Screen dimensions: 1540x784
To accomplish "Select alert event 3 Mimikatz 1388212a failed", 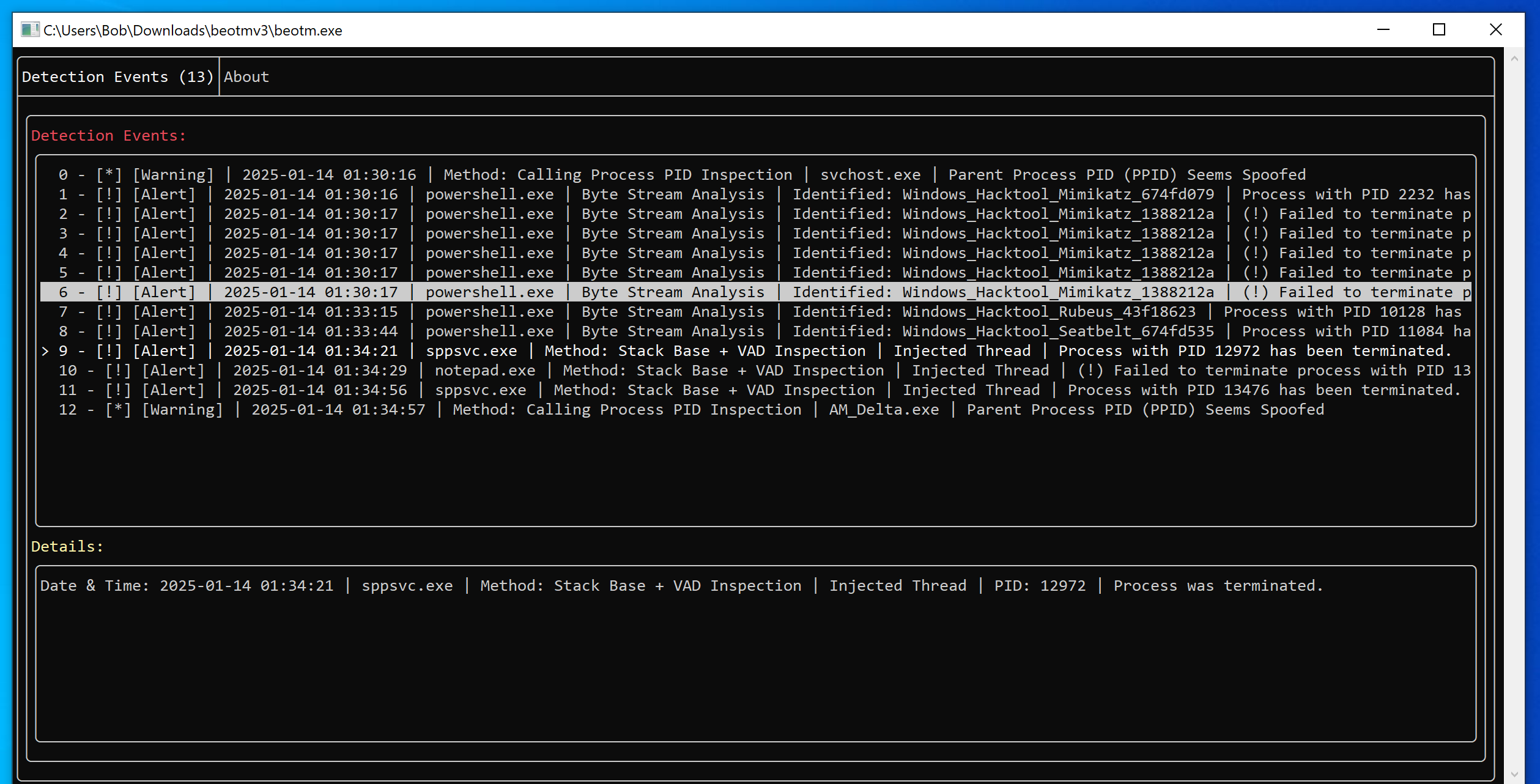I will coord(760,233).
